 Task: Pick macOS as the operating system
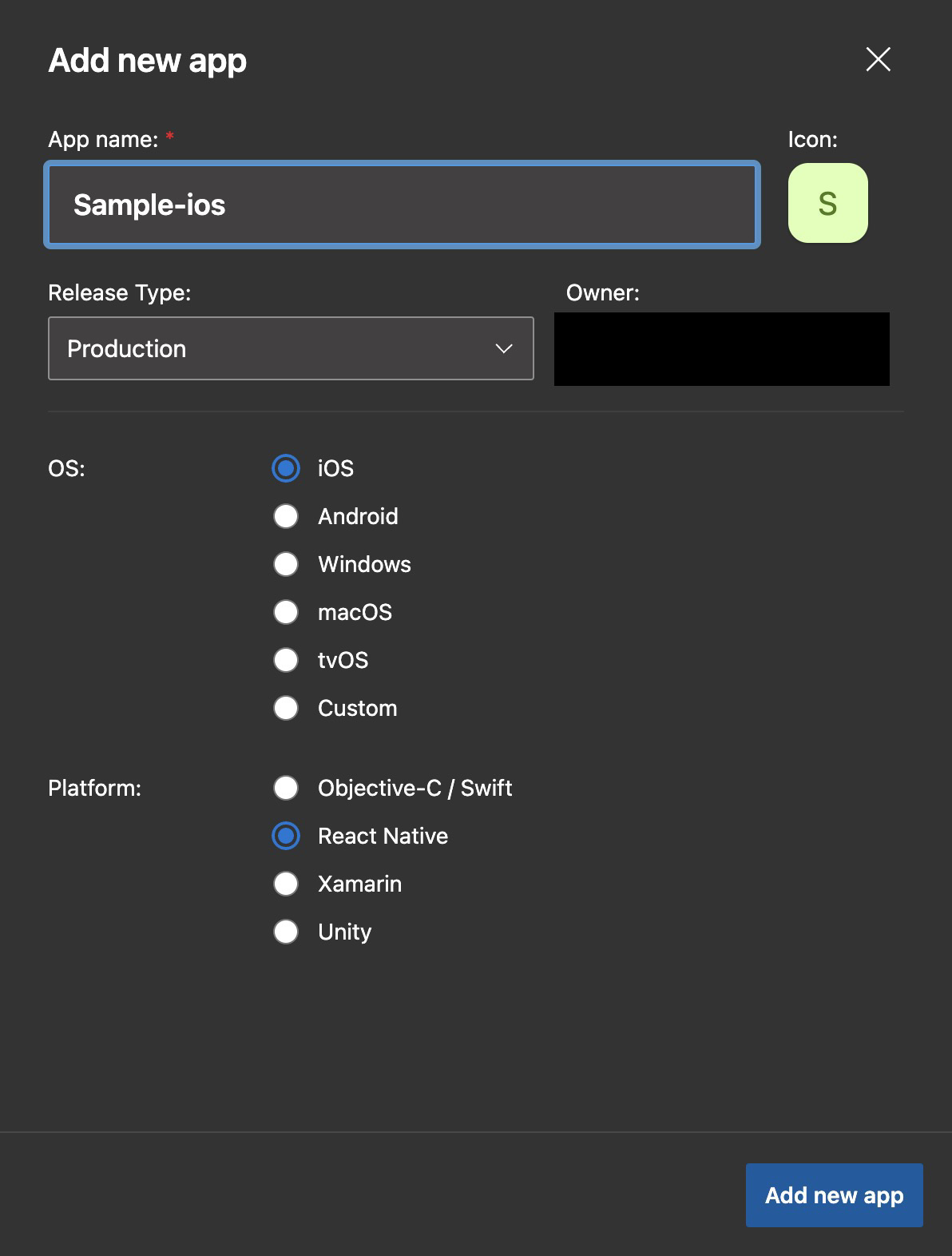tap(286, 612)
